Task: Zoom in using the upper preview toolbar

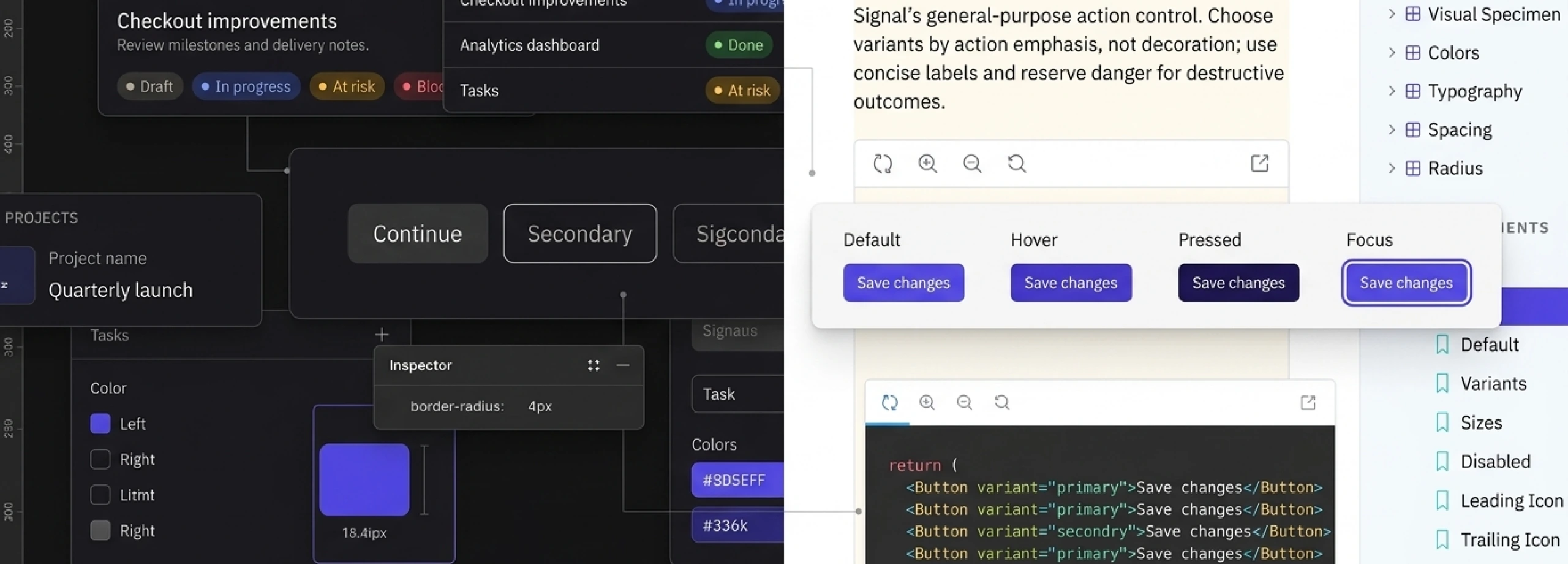Action: (x=927, y=164)
